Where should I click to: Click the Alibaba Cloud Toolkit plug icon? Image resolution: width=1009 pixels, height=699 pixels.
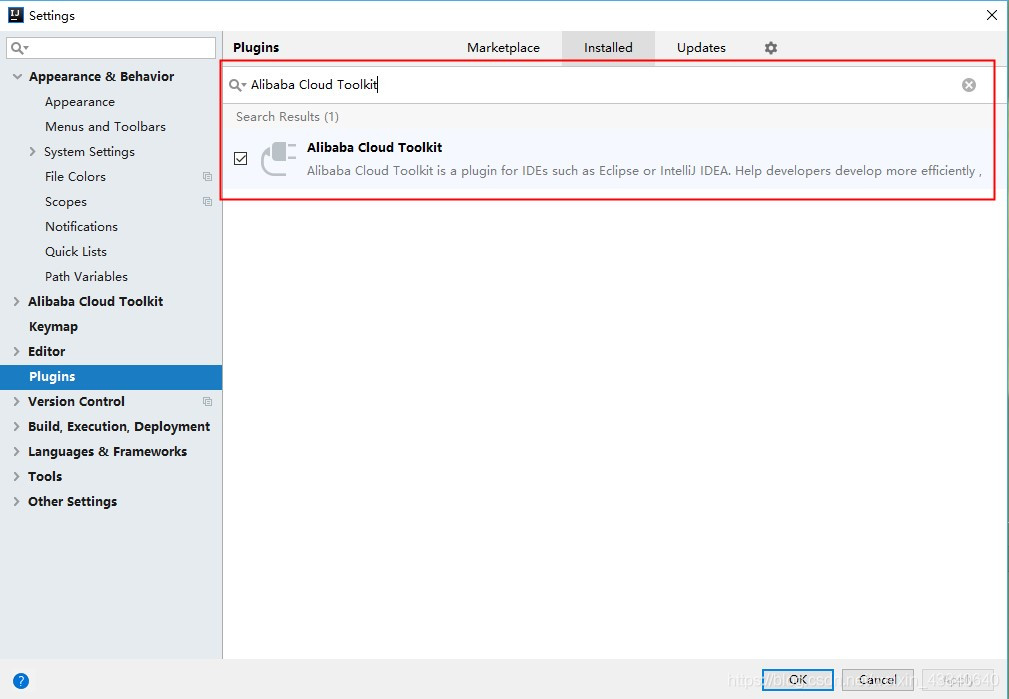coord(279,158)
